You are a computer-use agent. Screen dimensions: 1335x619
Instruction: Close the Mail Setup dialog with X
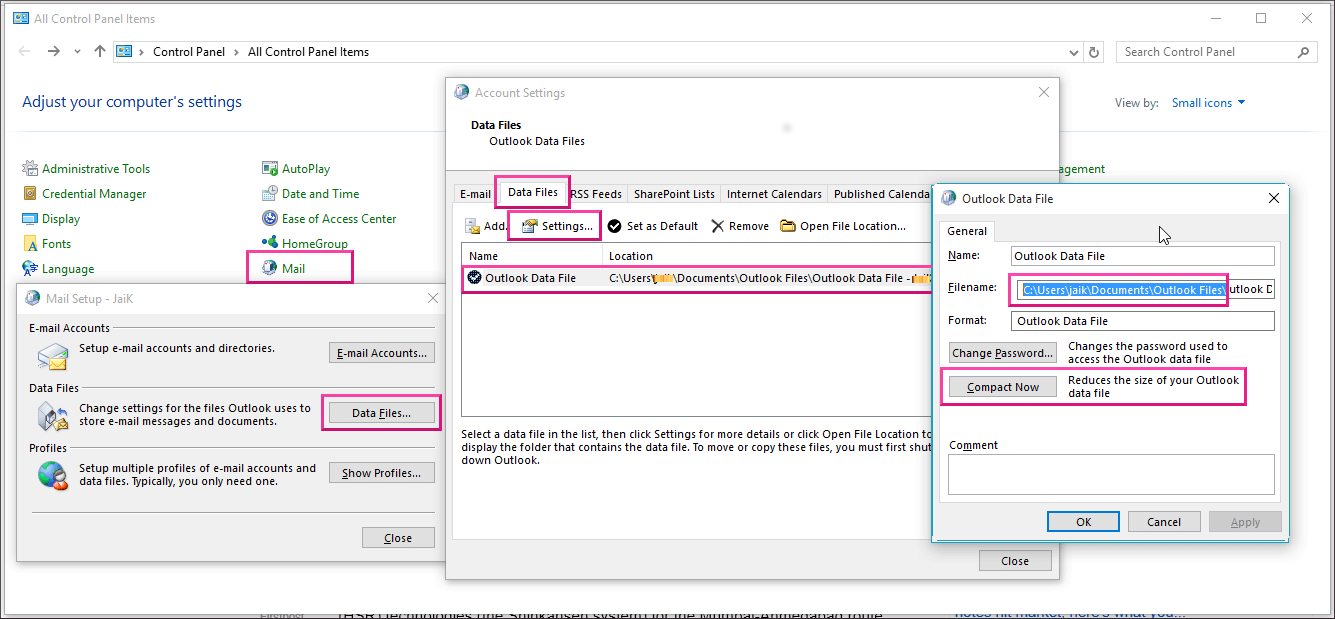coord(433,298)
